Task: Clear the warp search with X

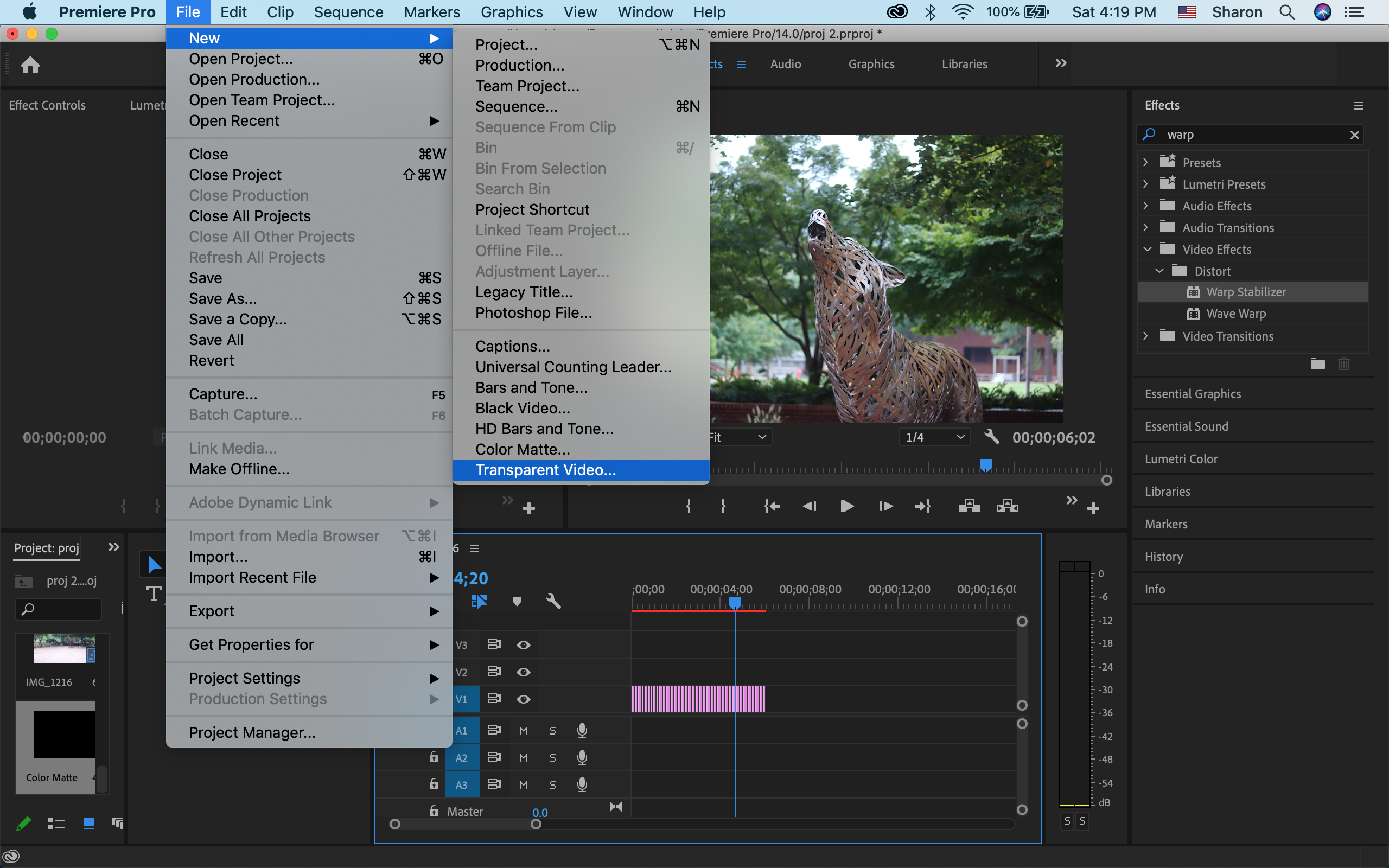Action: [x=1355, y=135]
